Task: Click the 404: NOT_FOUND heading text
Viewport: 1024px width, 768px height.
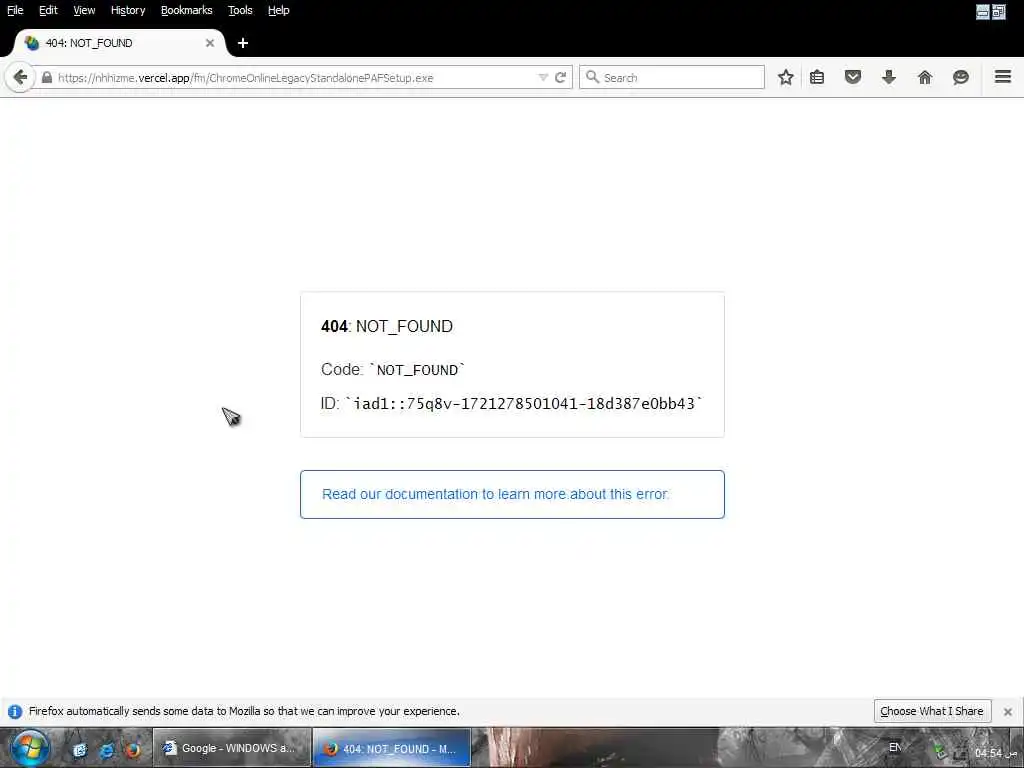Action: [x=387, y=326]
